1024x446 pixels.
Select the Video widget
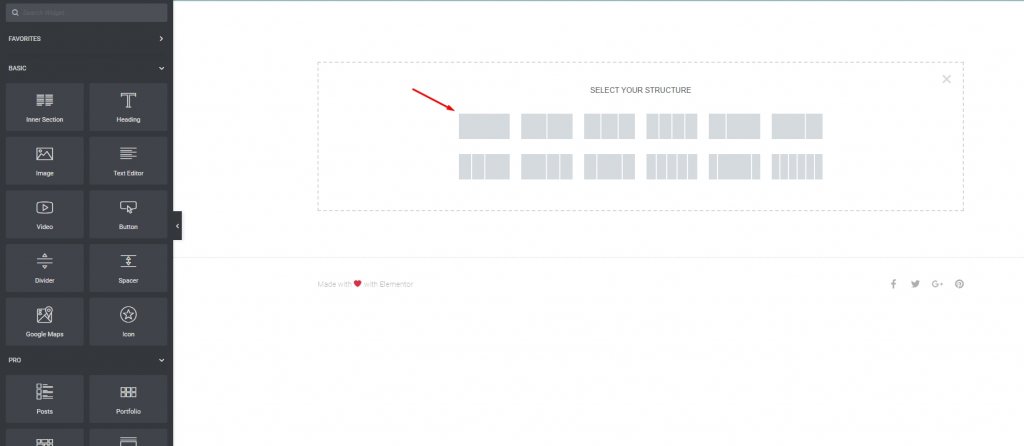pos(44,214)
